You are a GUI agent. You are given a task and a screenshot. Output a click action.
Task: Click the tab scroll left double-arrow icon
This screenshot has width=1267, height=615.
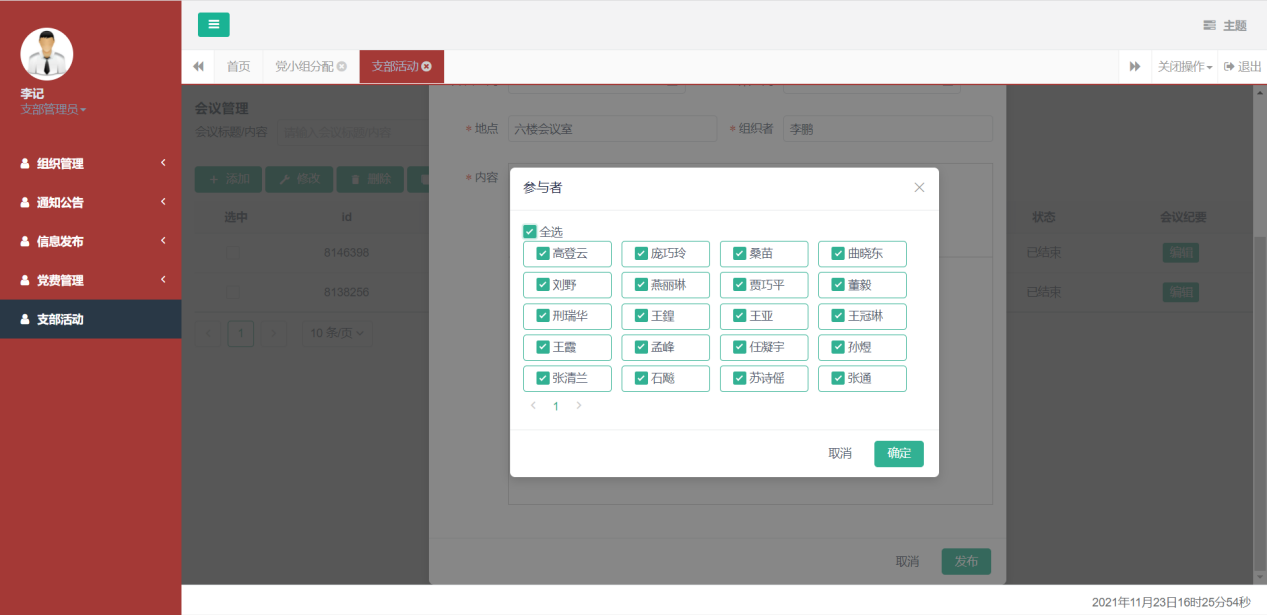[x=198, y=67]
